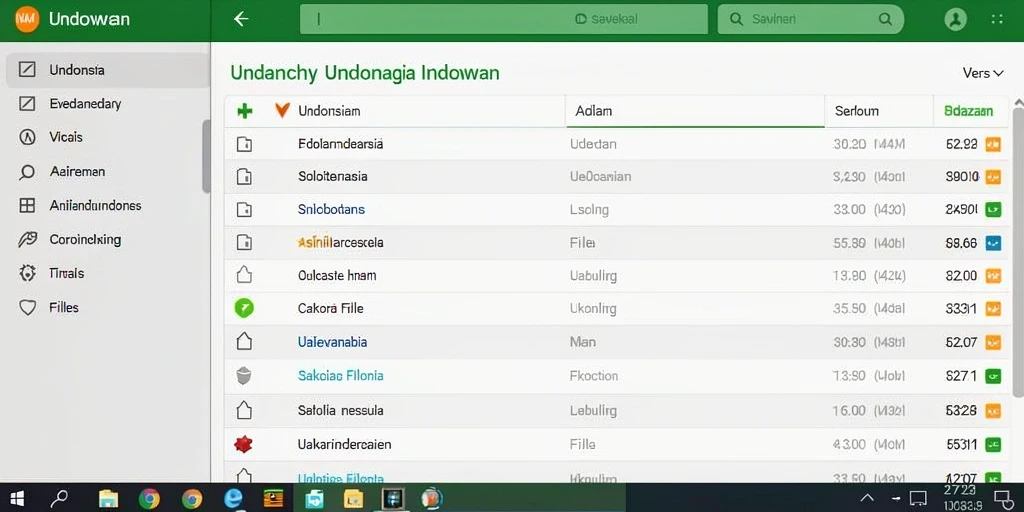Sort by the Undonsiam column header
The image size is (1024, 512).
(x=329, y=111)
